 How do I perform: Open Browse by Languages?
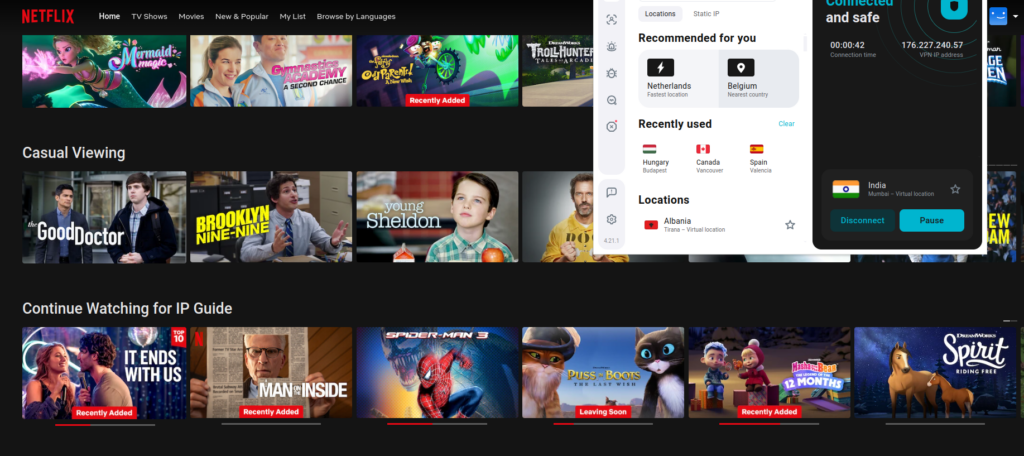click(x=356, y=16)
